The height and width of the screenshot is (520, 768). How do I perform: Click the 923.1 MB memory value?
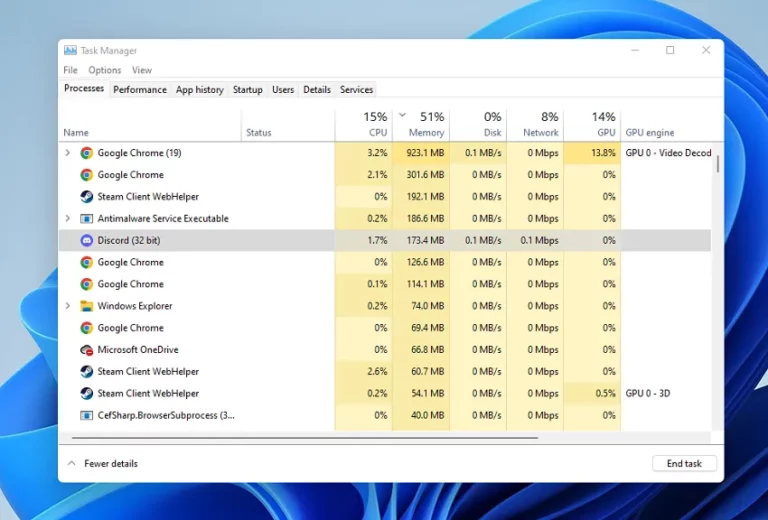[425, 153]
